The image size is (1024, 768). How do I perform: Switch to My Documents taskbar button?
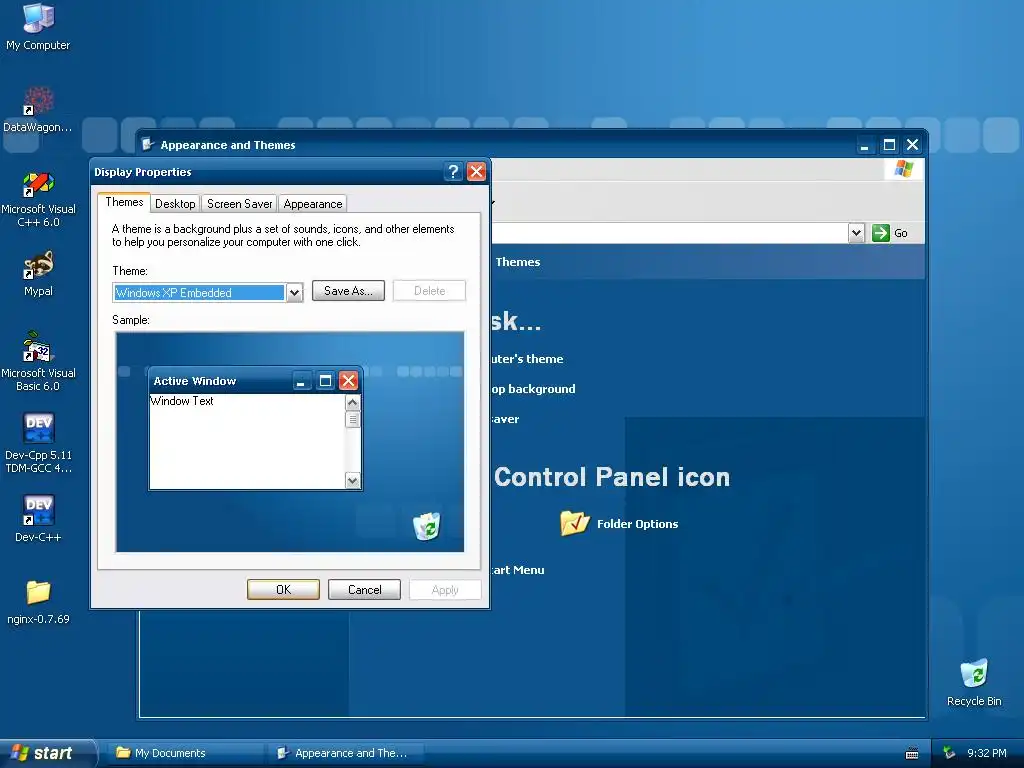click(x=187, y=753)
